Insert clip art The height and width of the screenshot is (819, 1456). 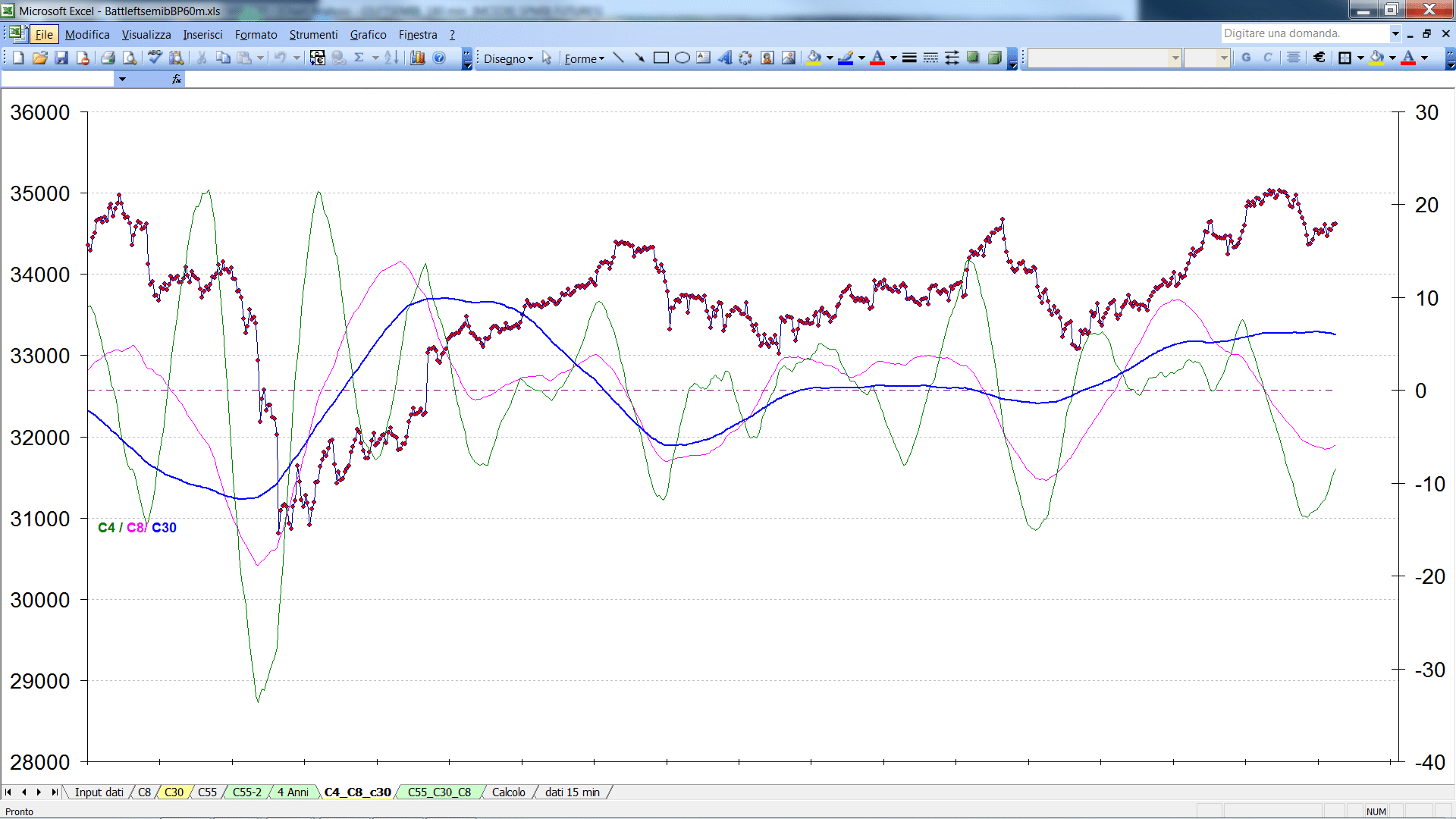(x=767, y=58)
